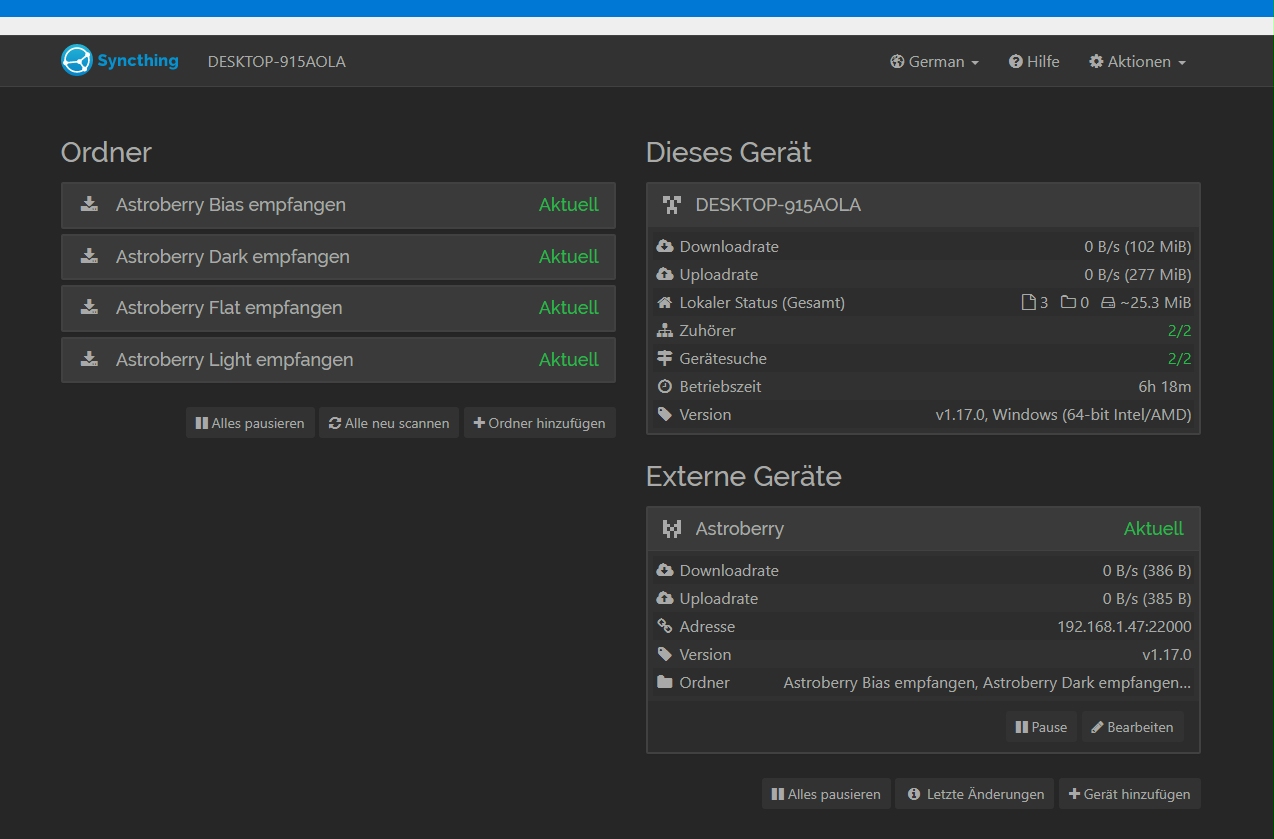Click the Astroberry device identicon
The width and height of the screenshot is (1274, 839).
pos(672,529)
